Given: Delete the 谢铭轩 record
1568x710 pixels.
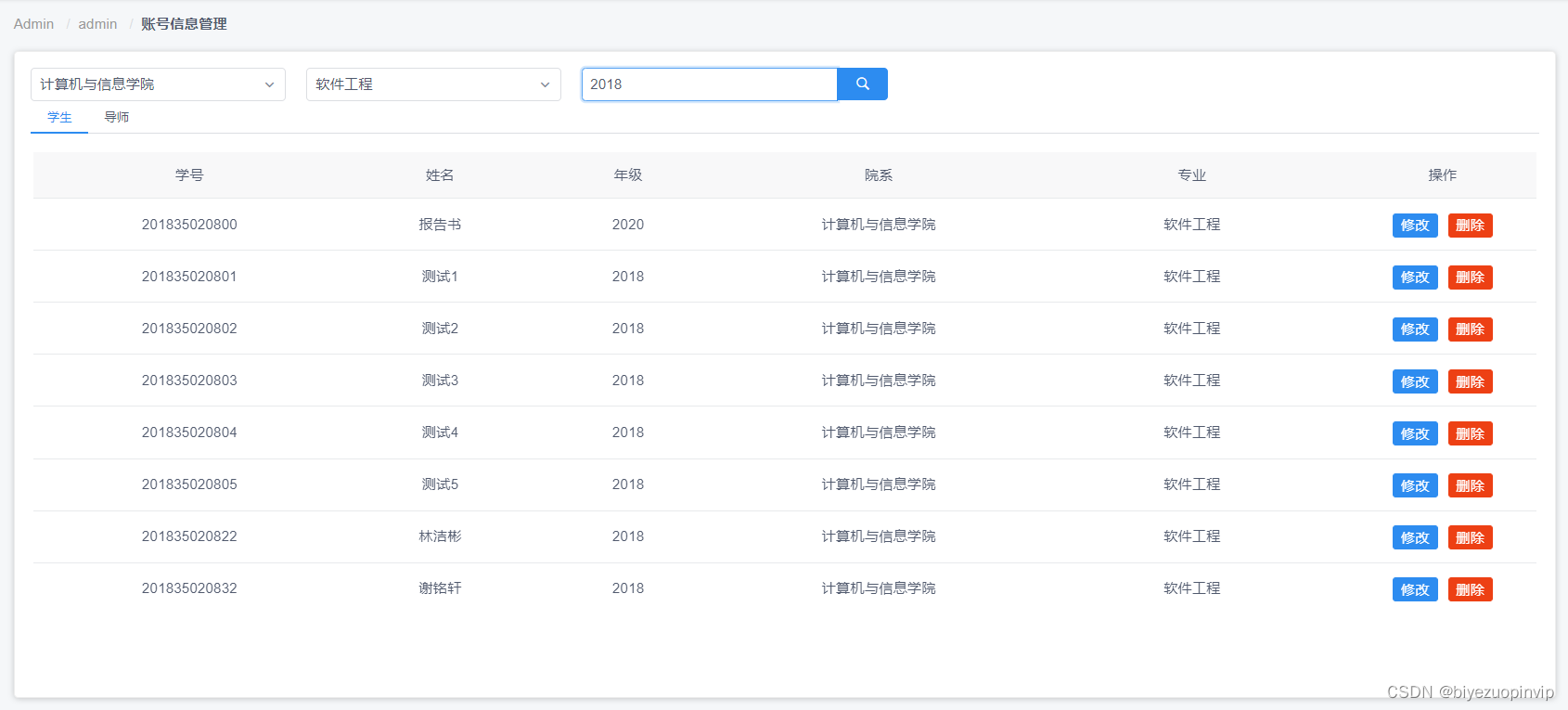Looking at the screenshot, I should point(1470,589).
